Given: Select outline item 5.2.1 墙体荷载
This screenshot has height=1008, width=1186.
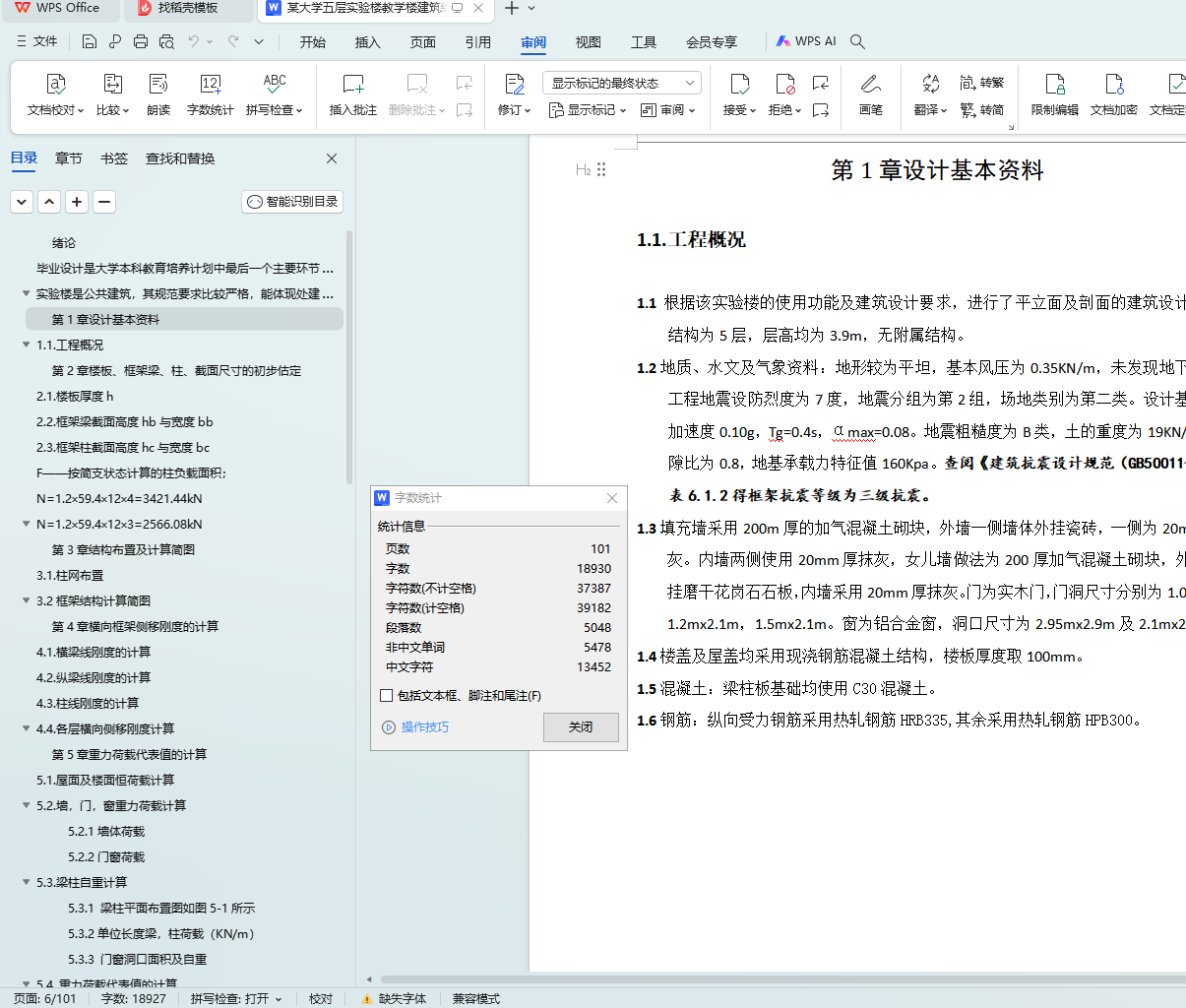Looking at the screenshot, I should [106, 831].
